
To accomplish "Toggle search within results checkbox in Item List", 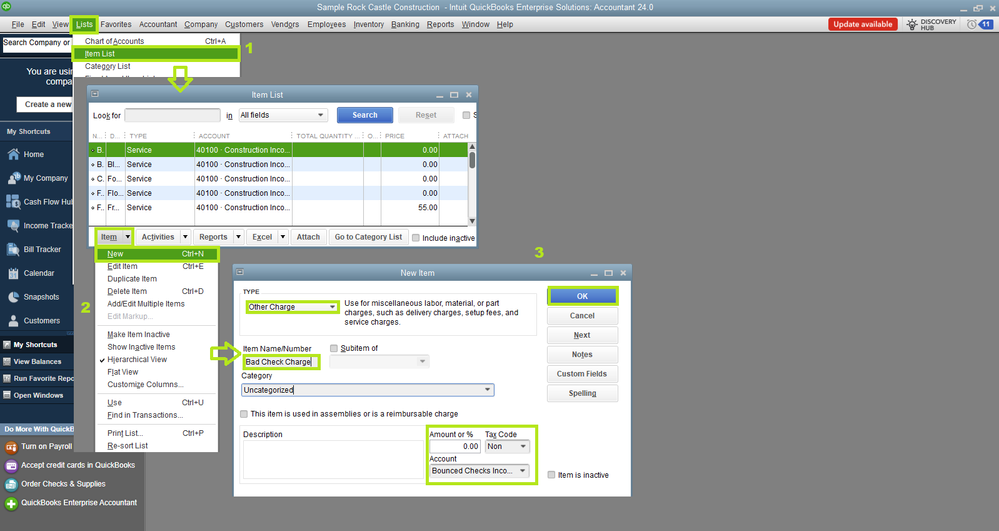I will [x=466, y=115].
